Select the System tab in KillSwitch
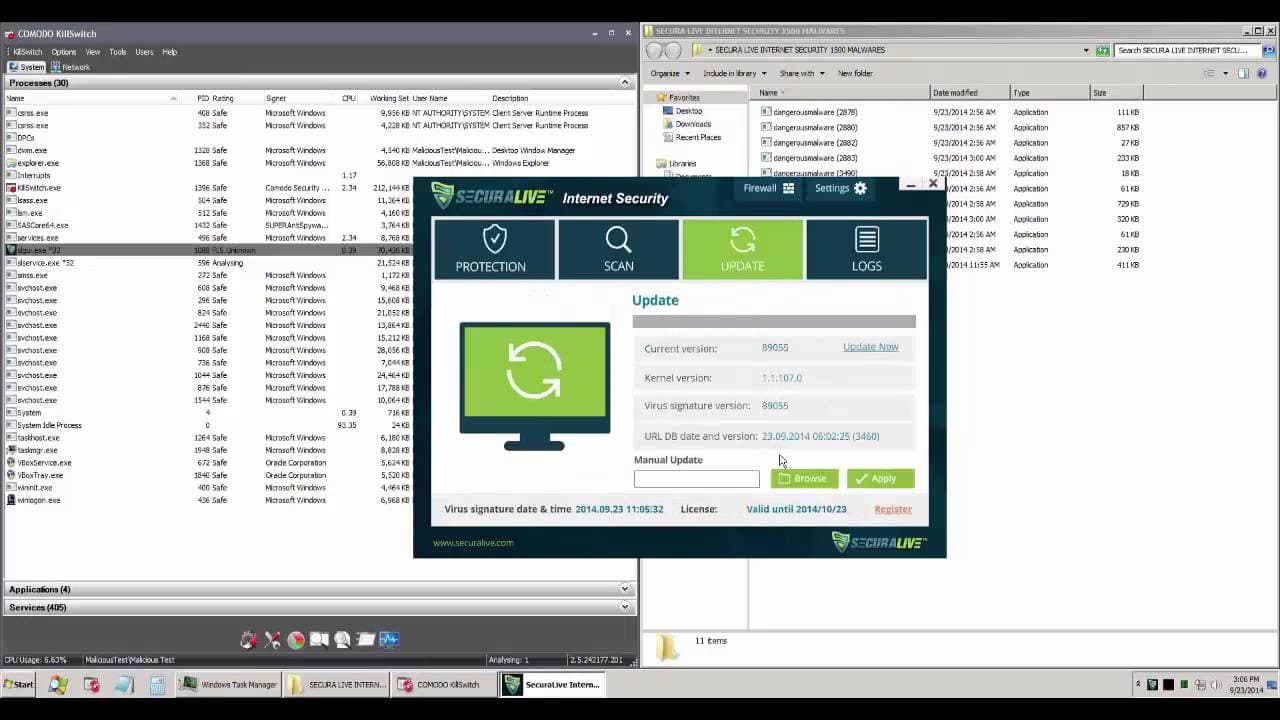 click(27, 67)
